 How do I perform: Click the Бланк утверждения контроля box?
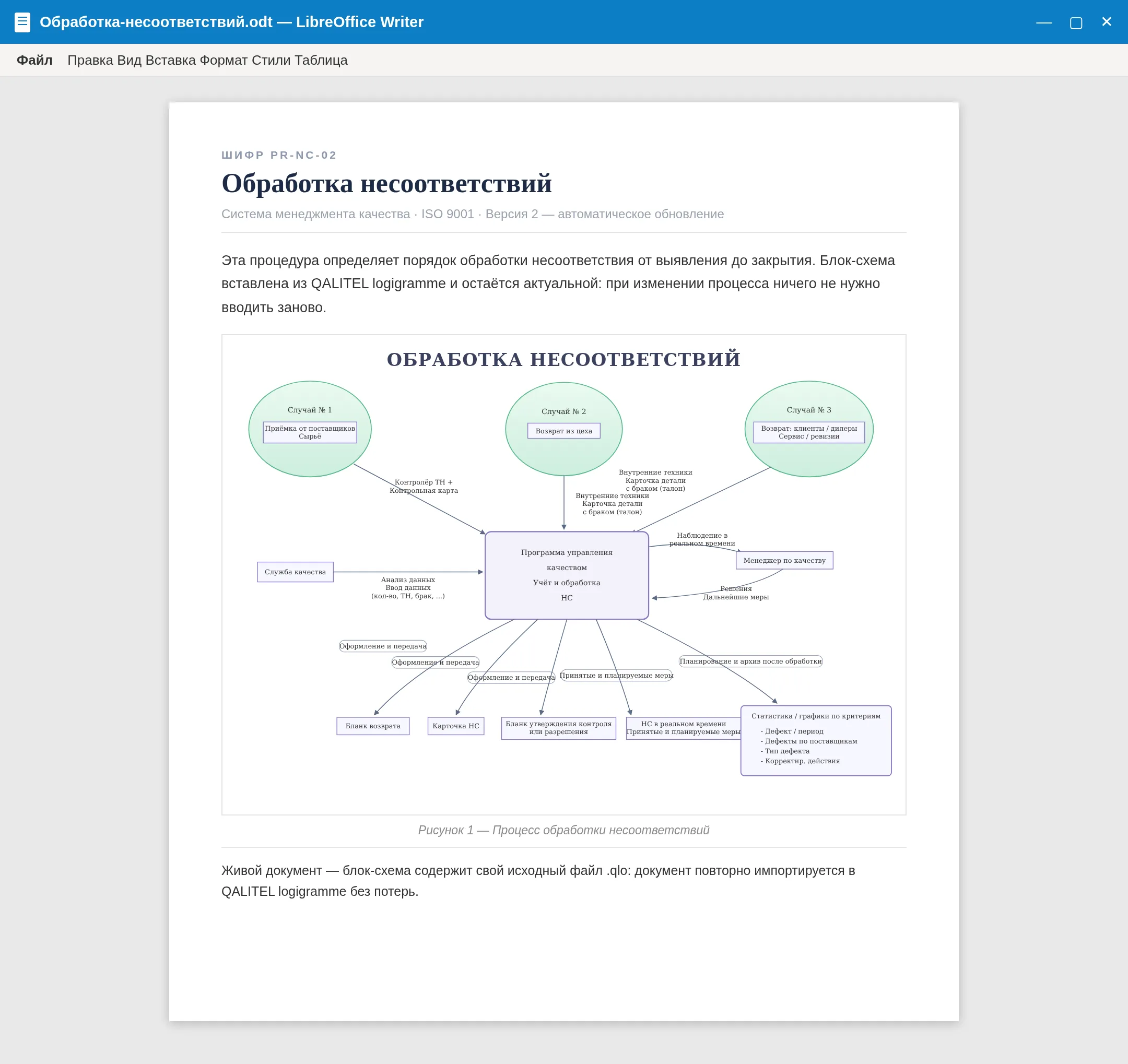tap(558, 728)
